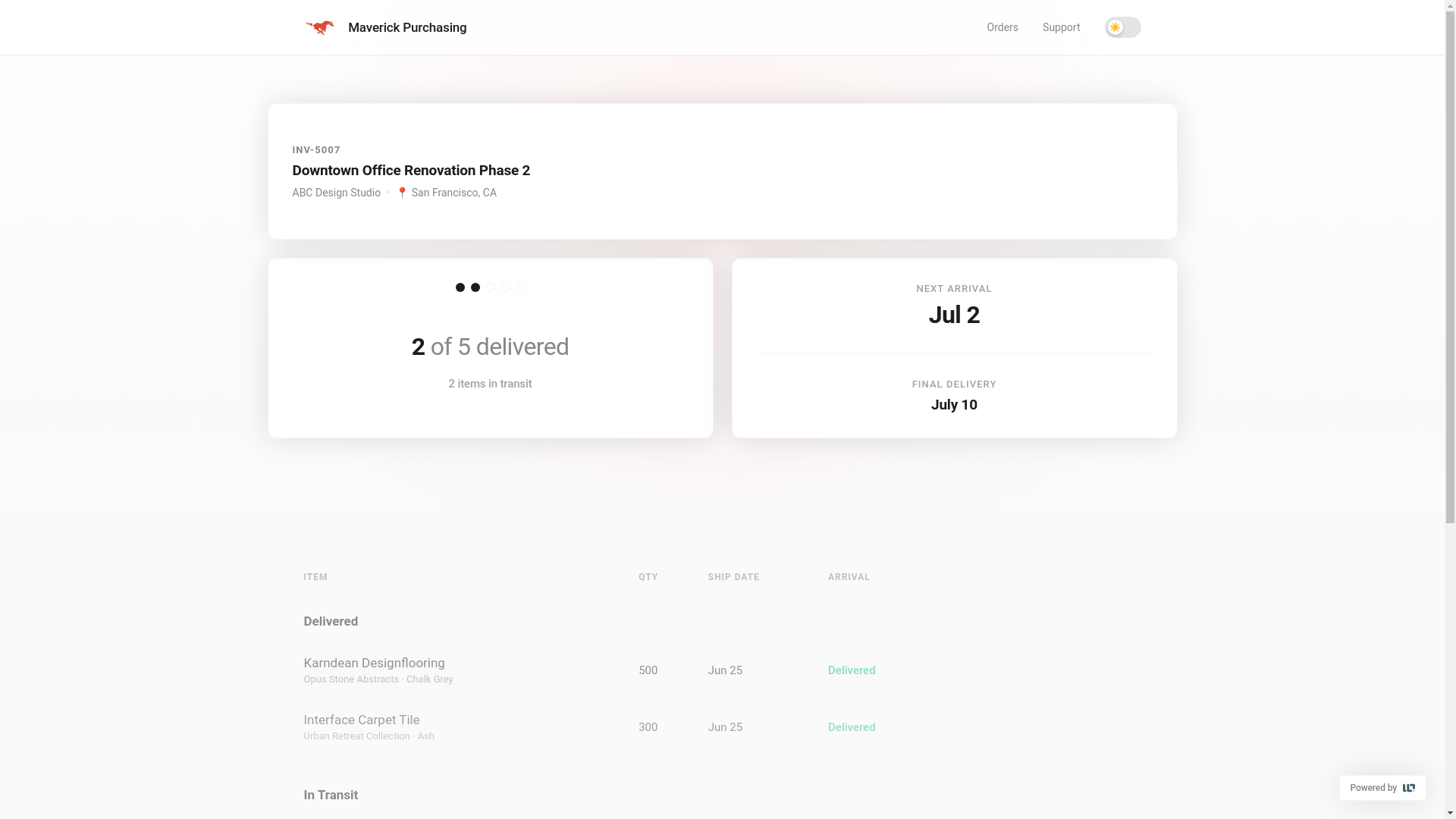Viewport: 1456px width, 819px height.
Task: Click the SHIP DATE column header
Action: tap(733, 577)
